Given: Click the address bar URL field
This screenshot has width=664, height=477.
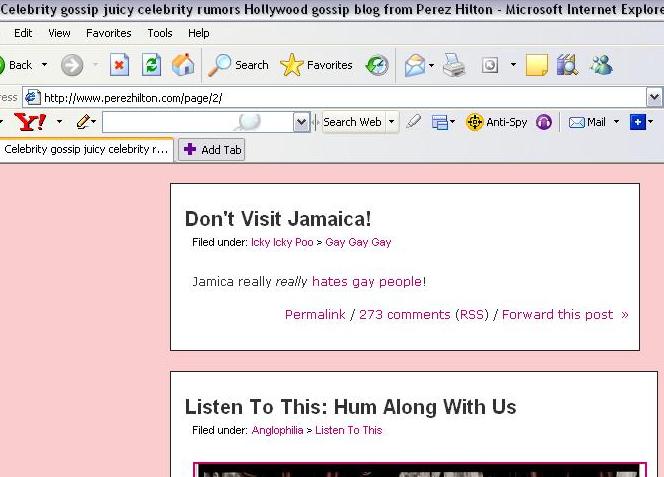Looking at the screenshot, I should 335,98.
